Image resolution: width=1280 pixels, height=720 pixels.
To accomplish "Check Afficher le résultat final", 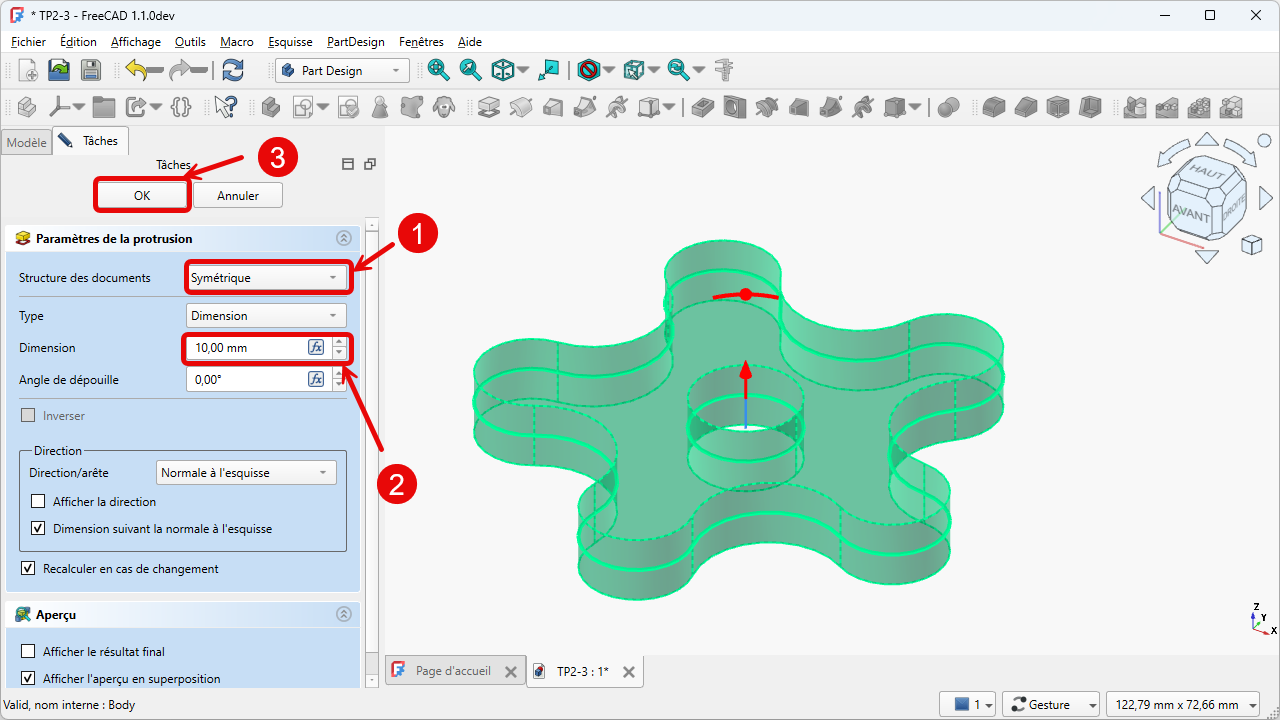I will click(x=29, y=652).
